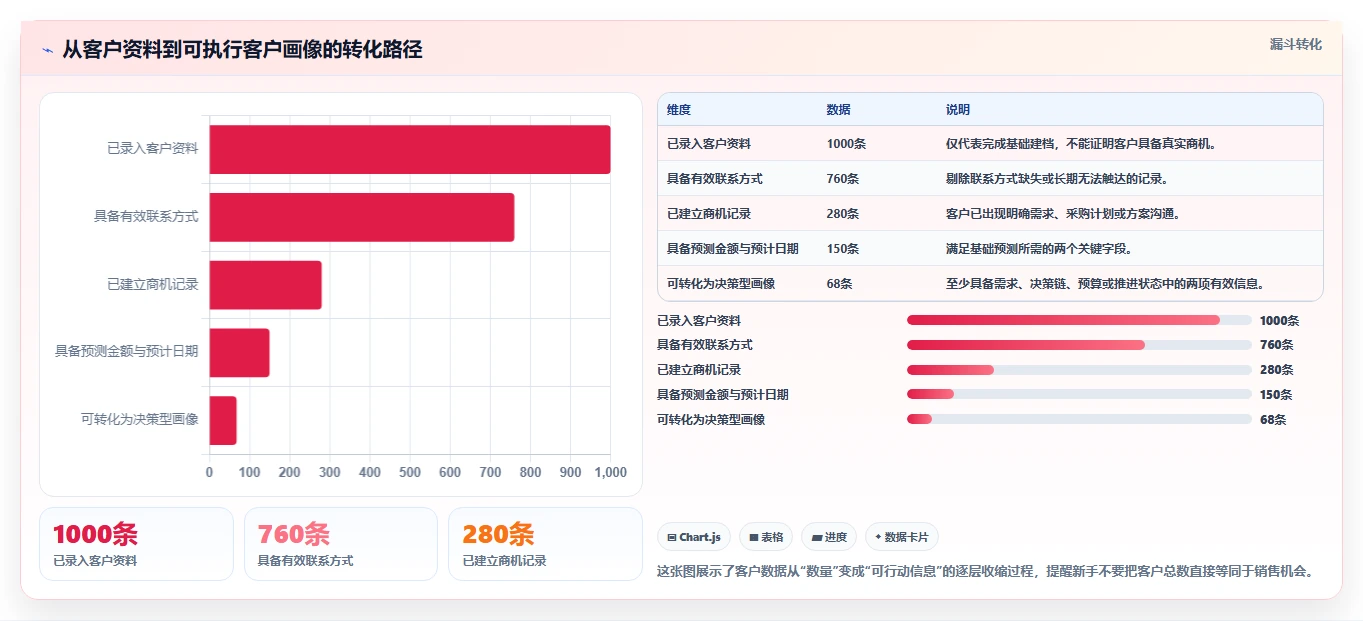
Task: Click the 具备有效联系方式 bar in the chart
Action: coord(362,217)
